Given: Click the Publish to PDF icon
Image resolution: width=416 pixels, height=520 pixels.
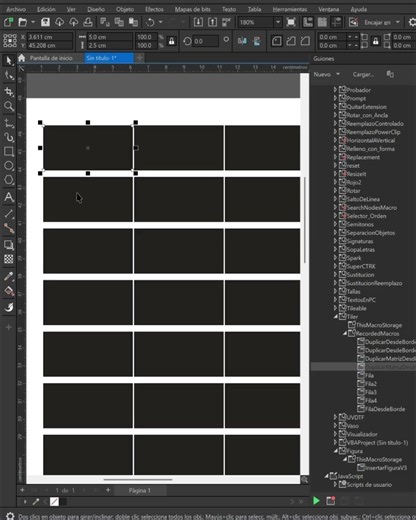Looking at the screenshot, I should (227, 22).
